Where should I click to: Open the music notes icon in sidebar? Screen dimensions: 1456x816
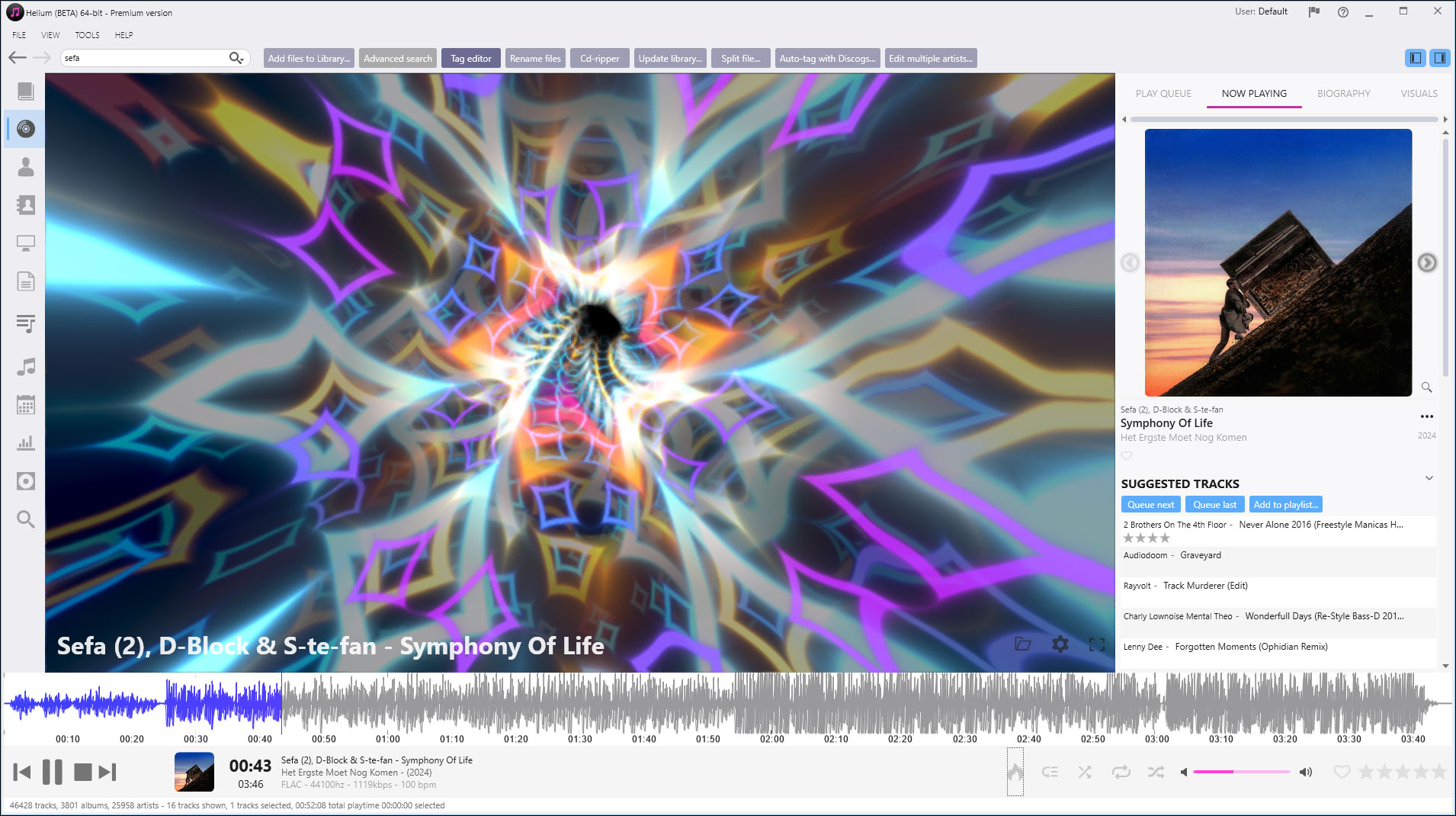pos(26,367)
